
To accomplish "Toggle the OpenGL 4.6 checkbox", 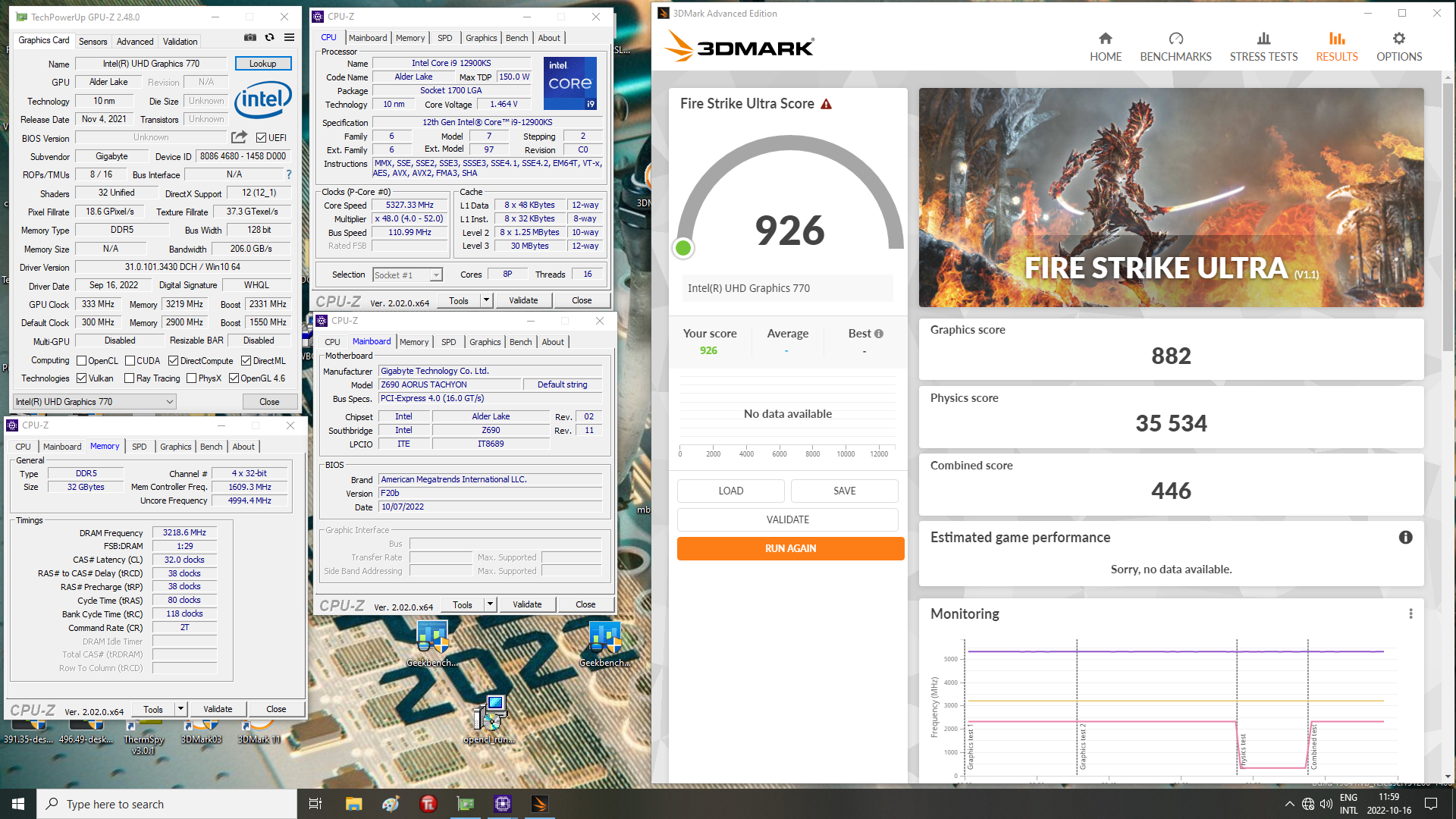I will click(234, 378).
